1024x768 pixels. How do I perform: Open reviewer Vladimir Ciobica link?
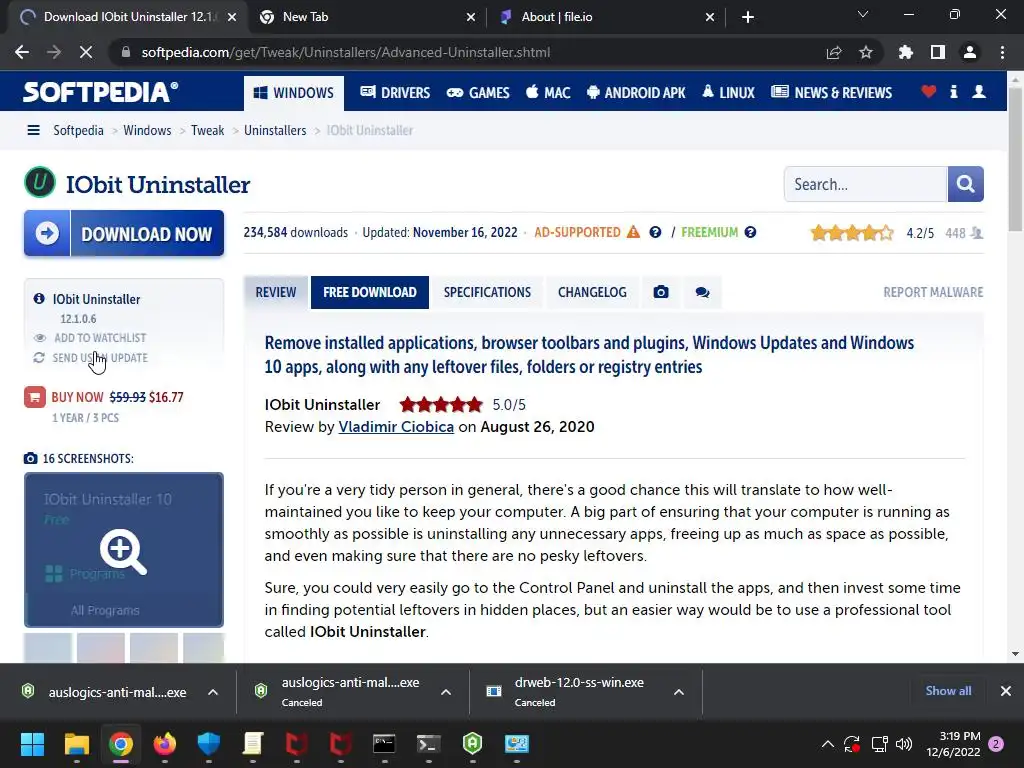pos(396,426)
